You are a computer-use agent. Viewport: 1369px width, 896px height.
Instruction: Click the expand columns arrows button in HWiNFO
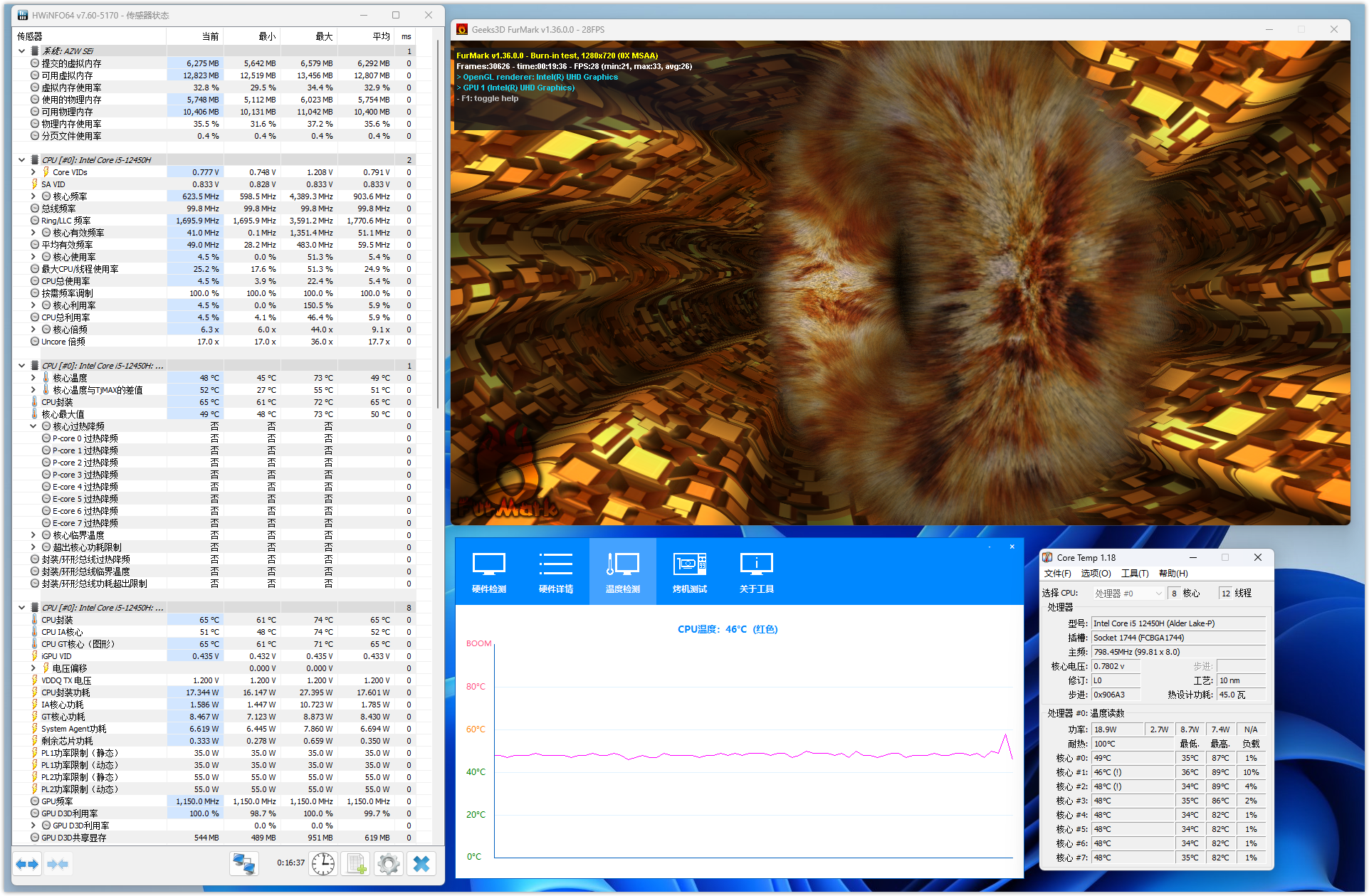[27, 864]
